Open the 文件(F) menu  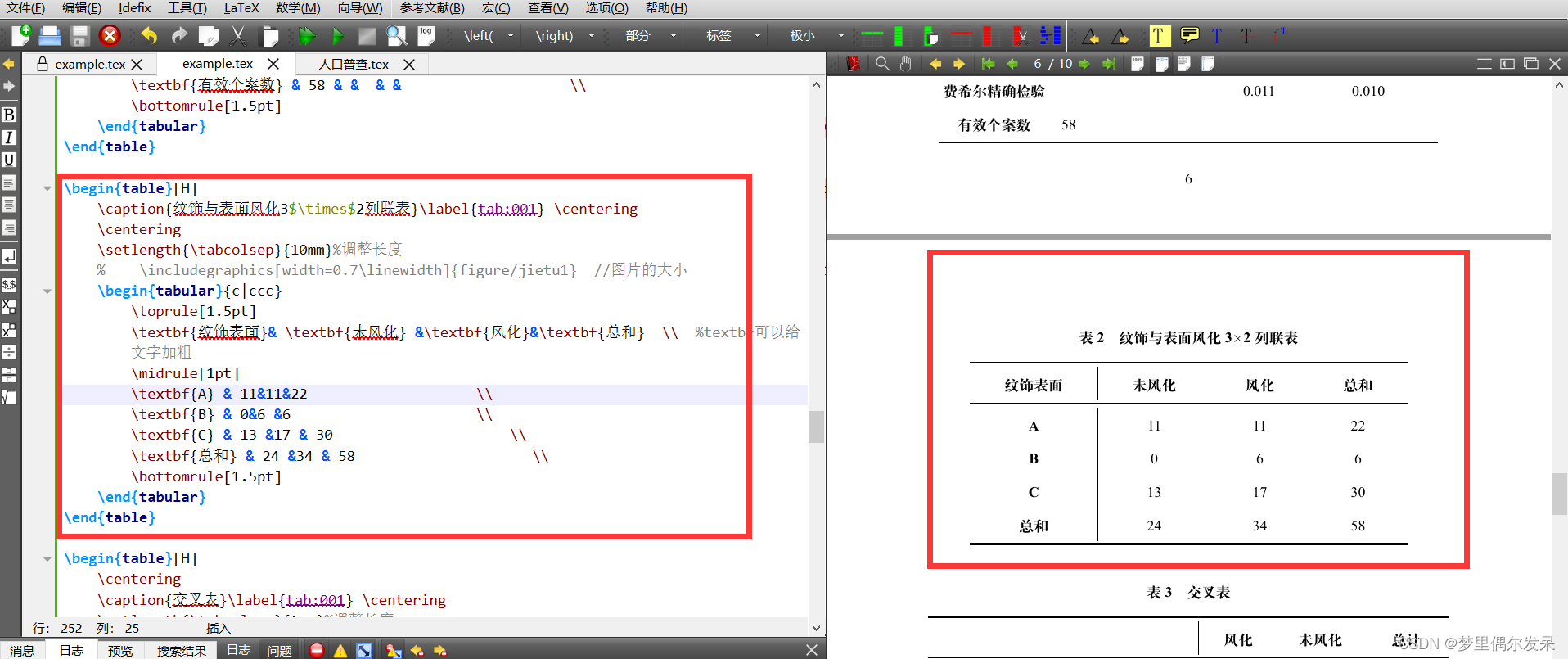pyautogui.click(x=26, y=8)
